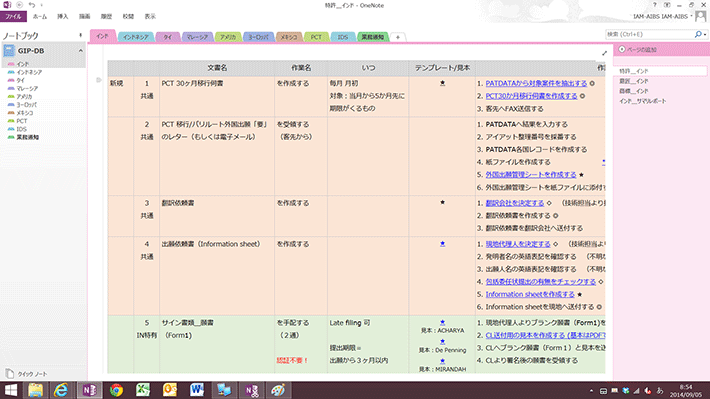Collapse the GIP-DB notebook chevron
This screenshot has height=399, width=710.
click(x=81, y=51)
